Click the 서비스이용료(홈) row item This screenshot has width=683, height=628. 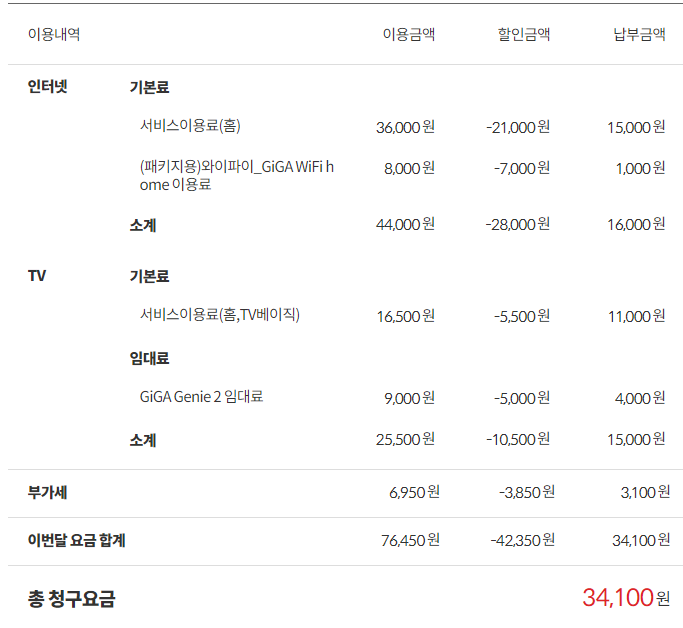[190, 126]
